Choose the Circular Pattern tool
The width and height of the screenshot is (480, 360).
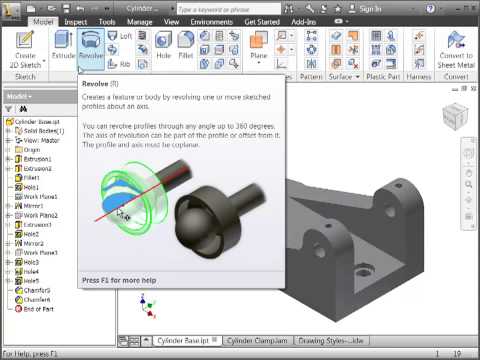312,50
